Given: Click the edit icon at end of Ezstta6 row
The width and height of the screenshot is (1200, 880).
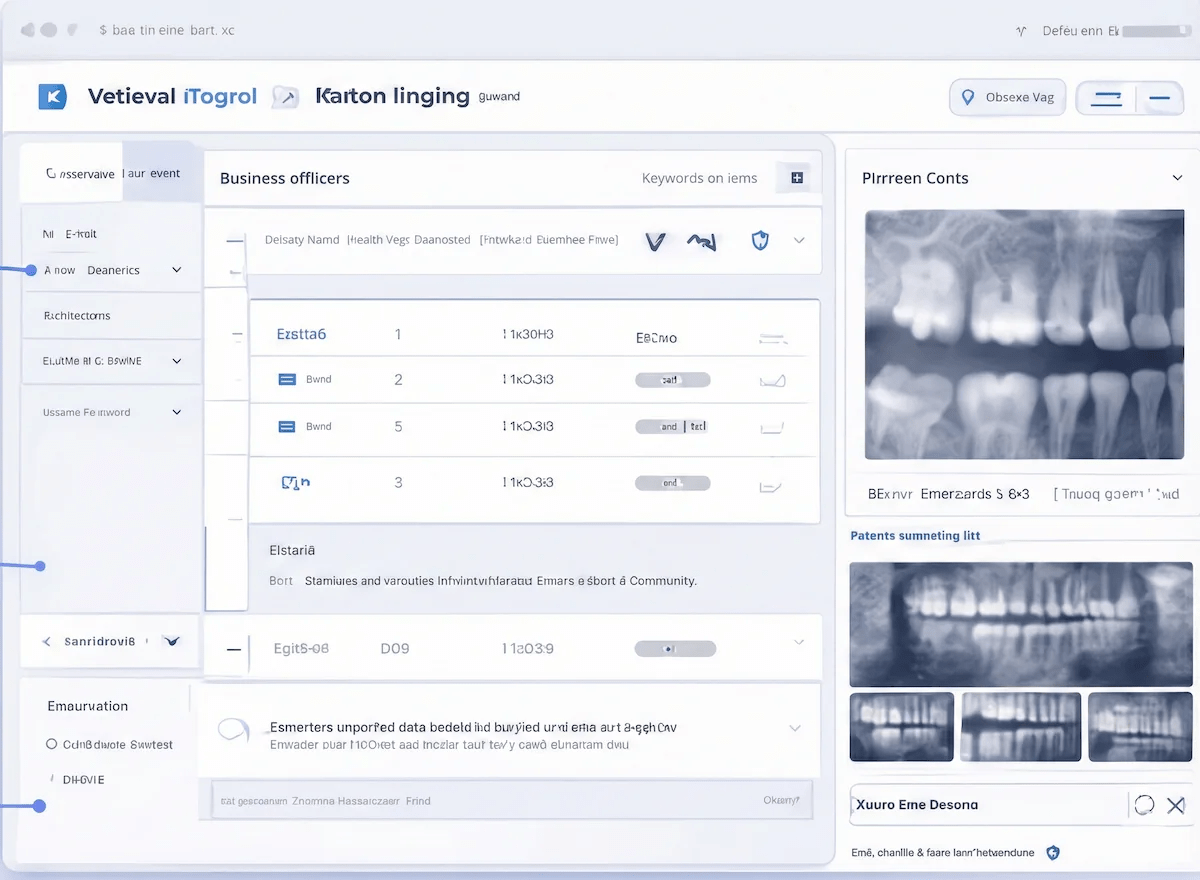Looking at the screenshot, I should [772, 338].
